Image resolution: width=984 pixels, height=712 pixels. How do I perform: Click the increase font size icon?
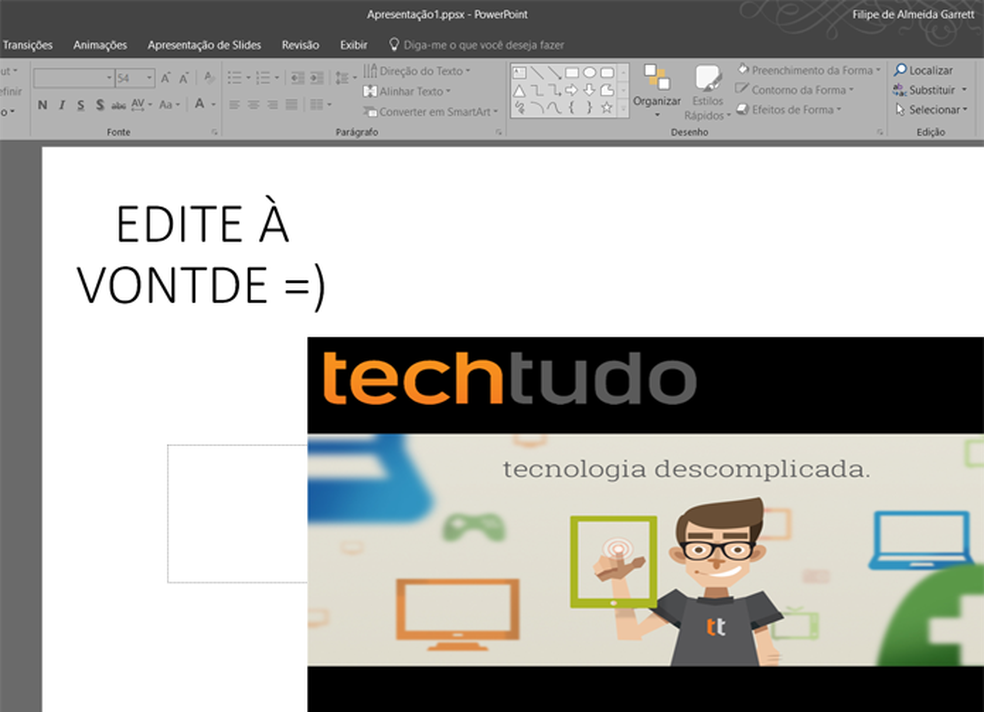(166, 78)
